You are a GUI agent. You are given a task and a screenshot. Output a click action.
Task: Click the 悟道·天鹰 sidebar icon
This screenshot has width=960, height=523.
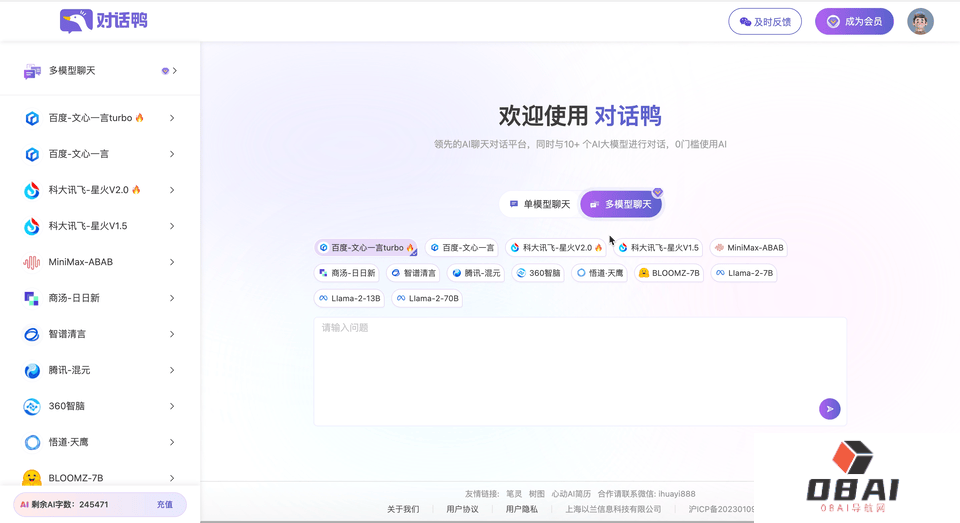point(32,442)
